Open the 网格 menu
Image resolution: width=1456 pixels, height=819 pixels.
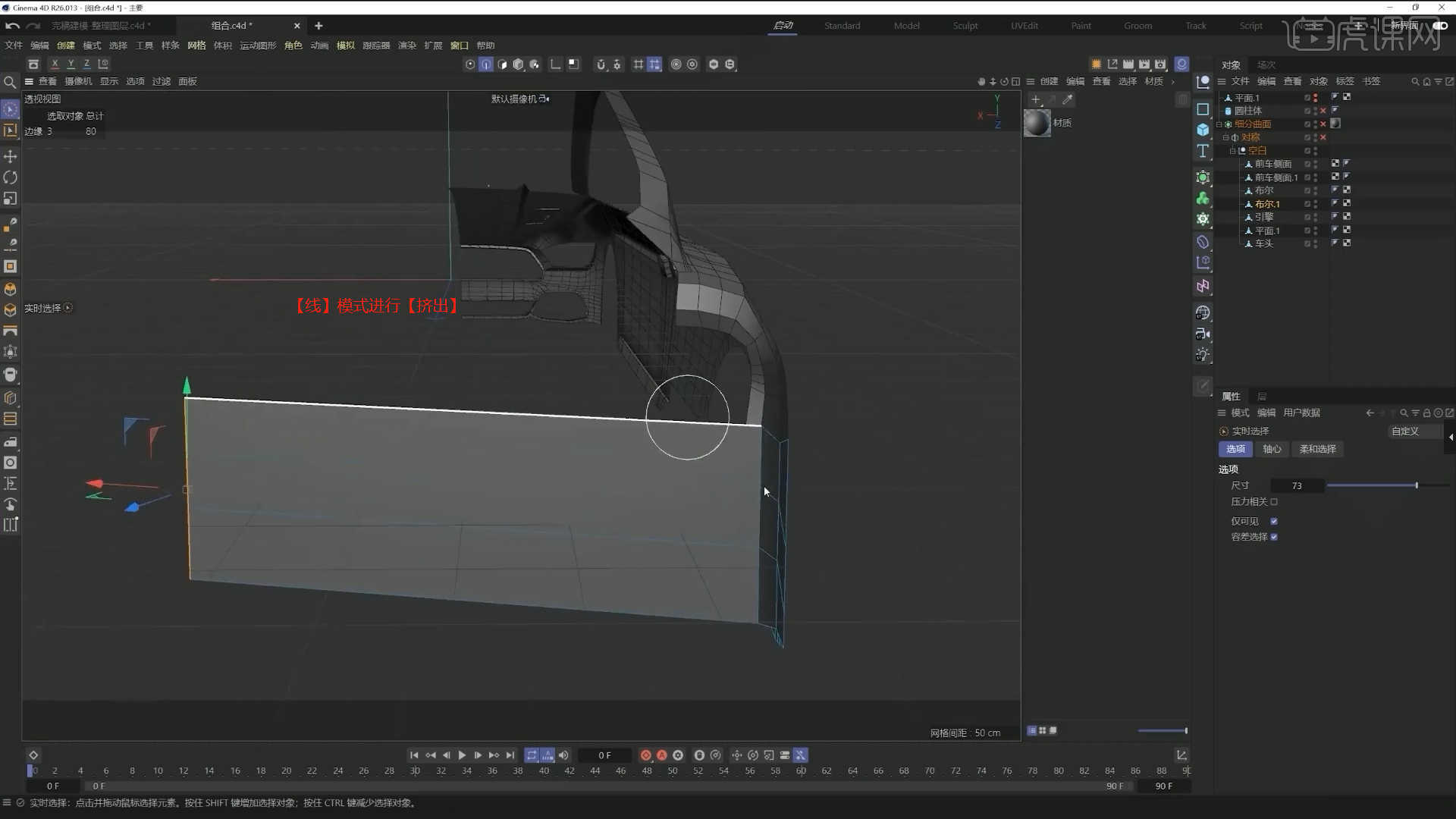click(196, 45)
